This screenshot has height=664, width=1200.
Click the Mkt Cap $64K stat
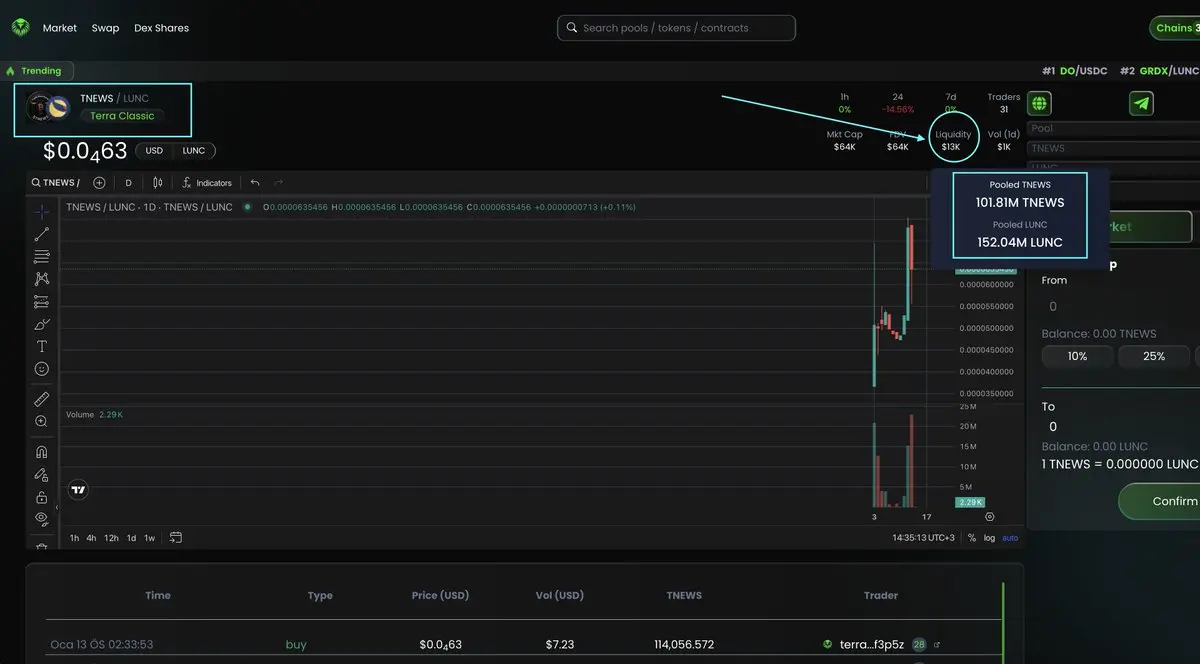845,140
